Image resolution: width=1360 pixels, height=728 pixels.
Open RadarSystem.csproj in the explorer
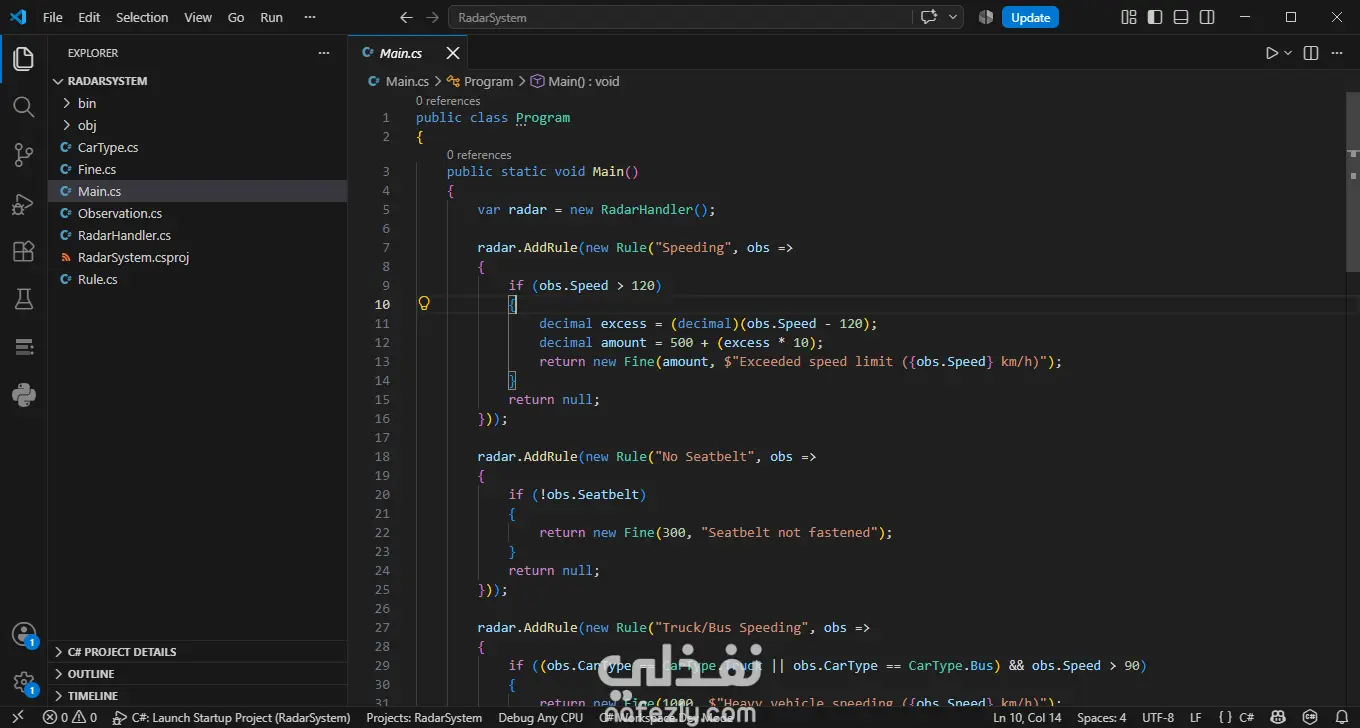198,257
